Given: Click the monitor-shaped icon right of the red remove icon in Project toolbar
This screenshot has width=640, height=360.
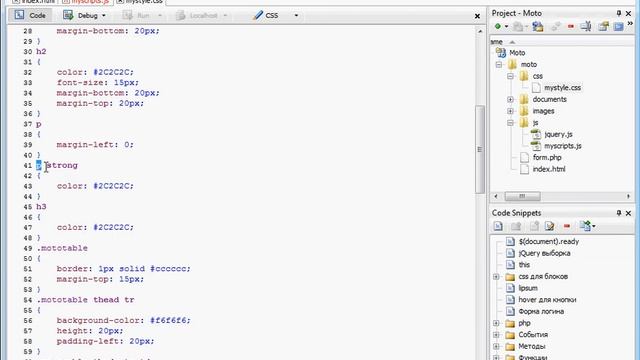Looking at the screenshot, I should (586, 27).
